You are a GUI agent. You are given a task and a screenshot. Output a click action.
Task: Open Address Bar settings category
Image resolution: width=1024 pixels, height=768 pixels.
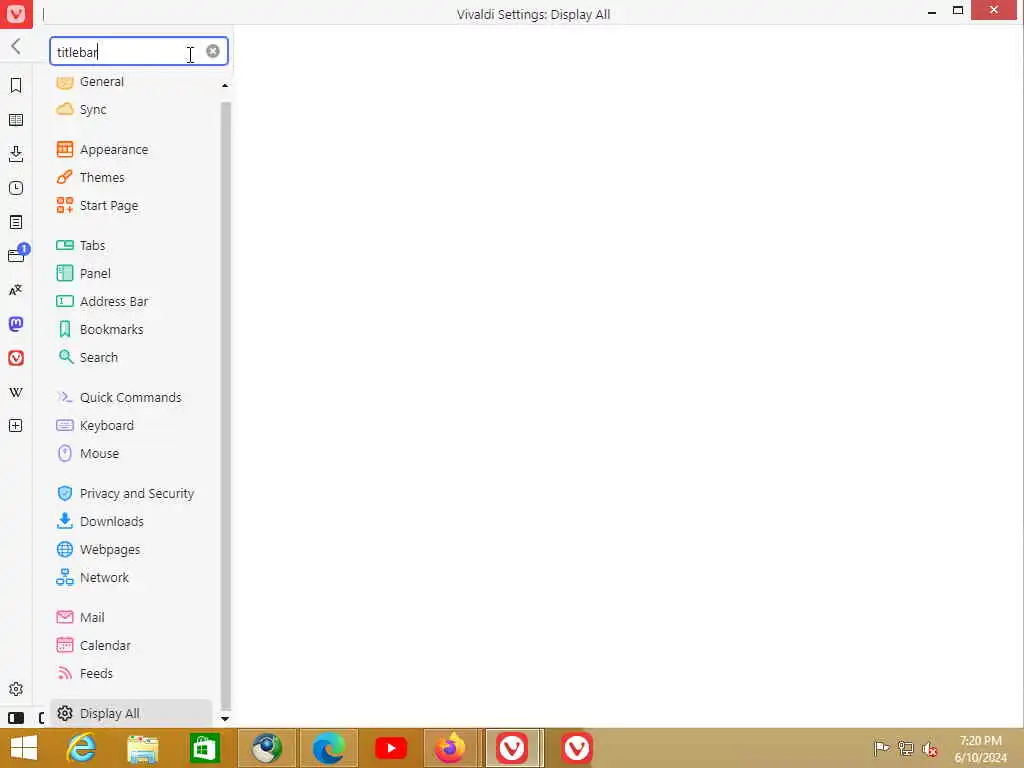click(131, 302)
